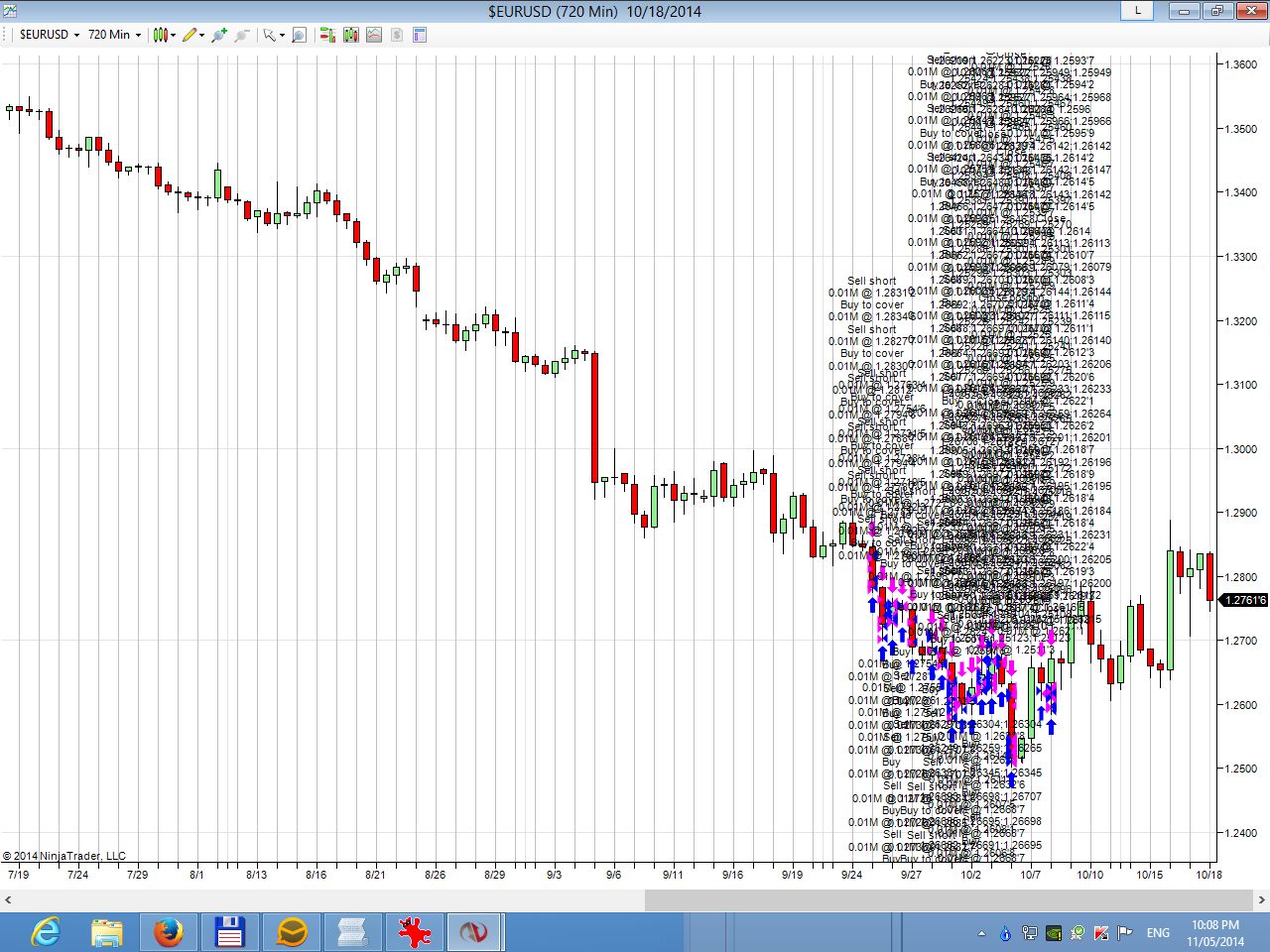Open the floppy disk app on taskbar
This screenshot has width=1270, height=952.
pos(230,932)
